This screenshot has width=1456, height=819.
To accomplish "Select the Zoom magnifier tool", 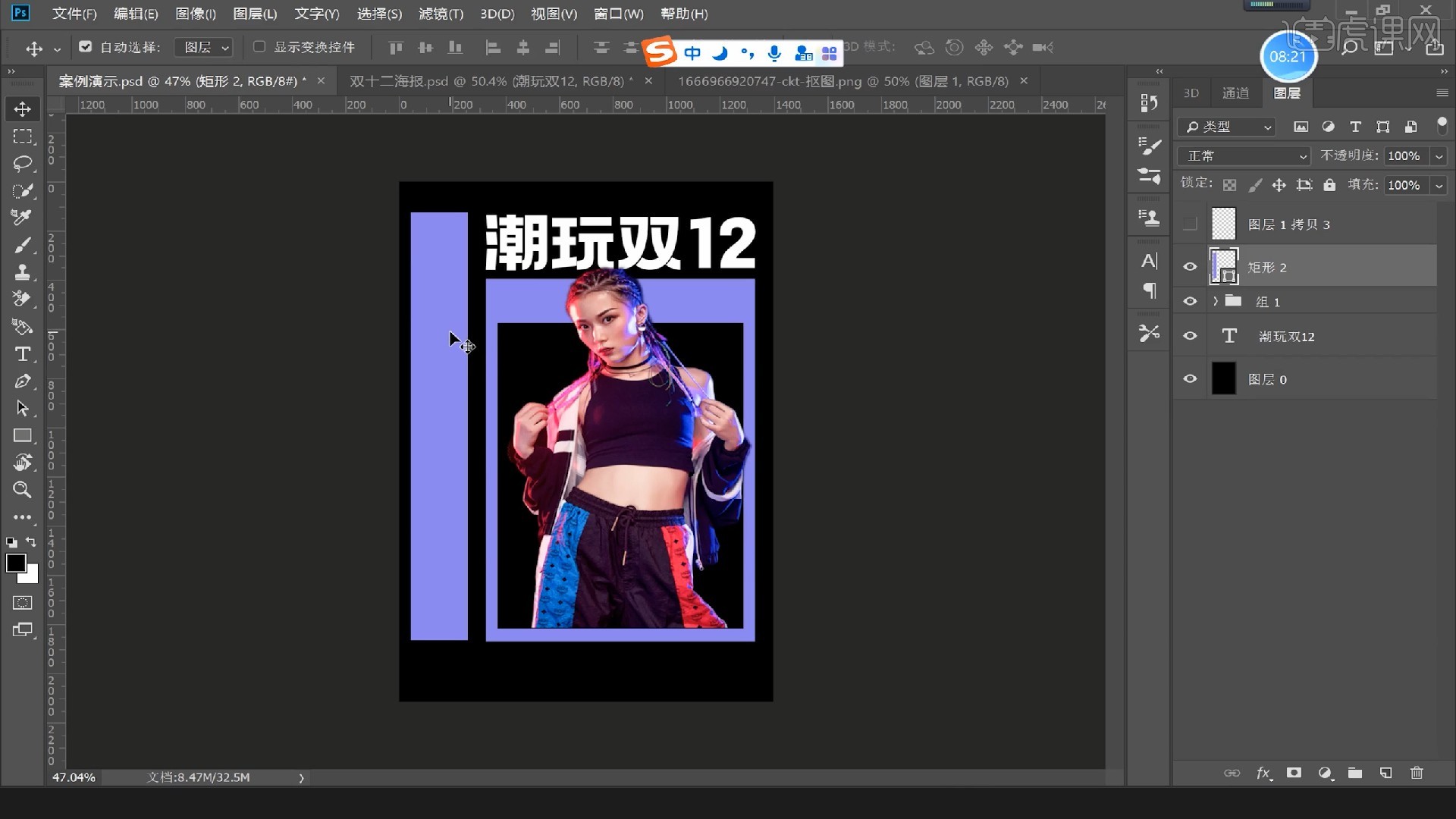I will pos(22,490).
